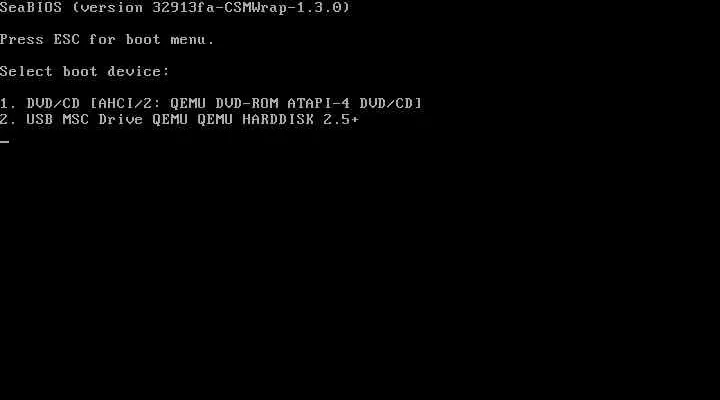Click the '32913fa' build hash
Viewport: 720px width, 400px height.
coord(183,7)
